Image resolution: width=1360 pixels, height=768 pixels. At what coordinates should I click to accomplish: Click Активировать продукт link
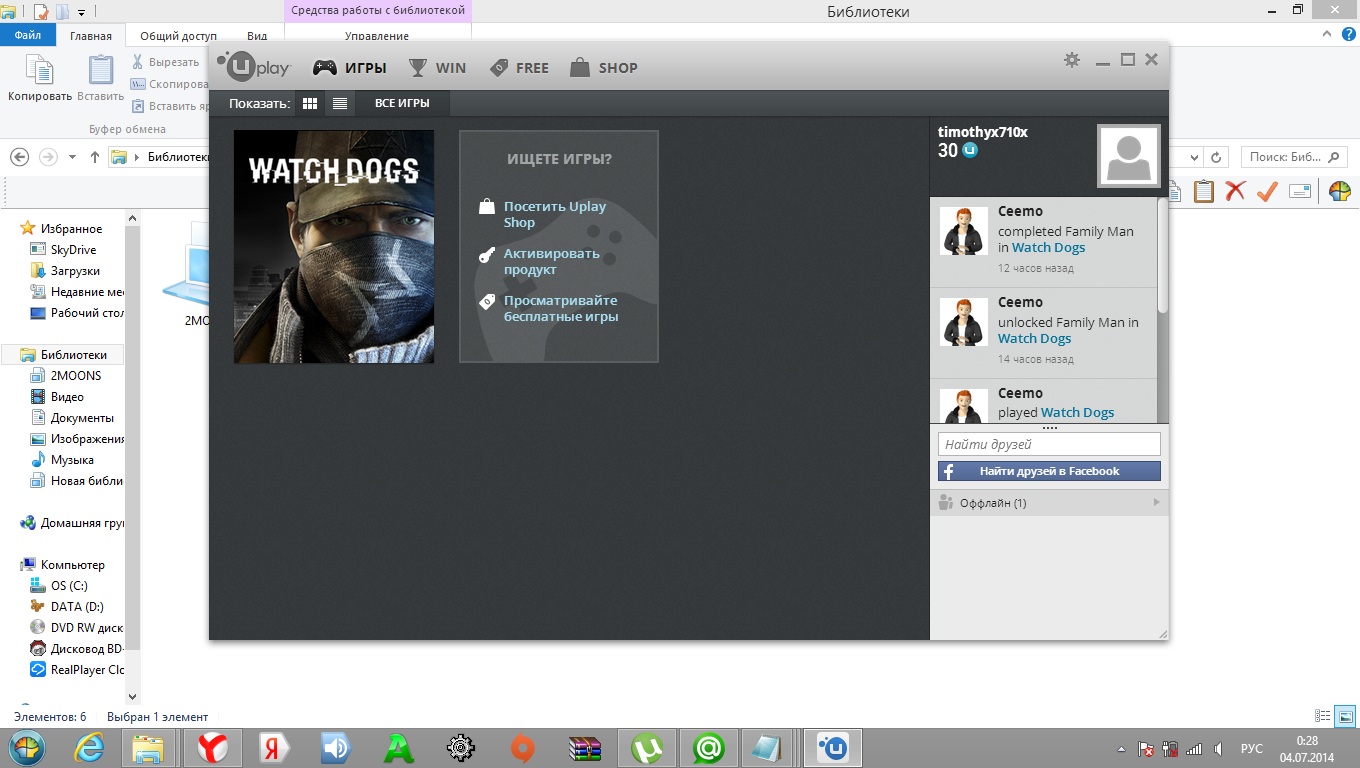point(552,261)
